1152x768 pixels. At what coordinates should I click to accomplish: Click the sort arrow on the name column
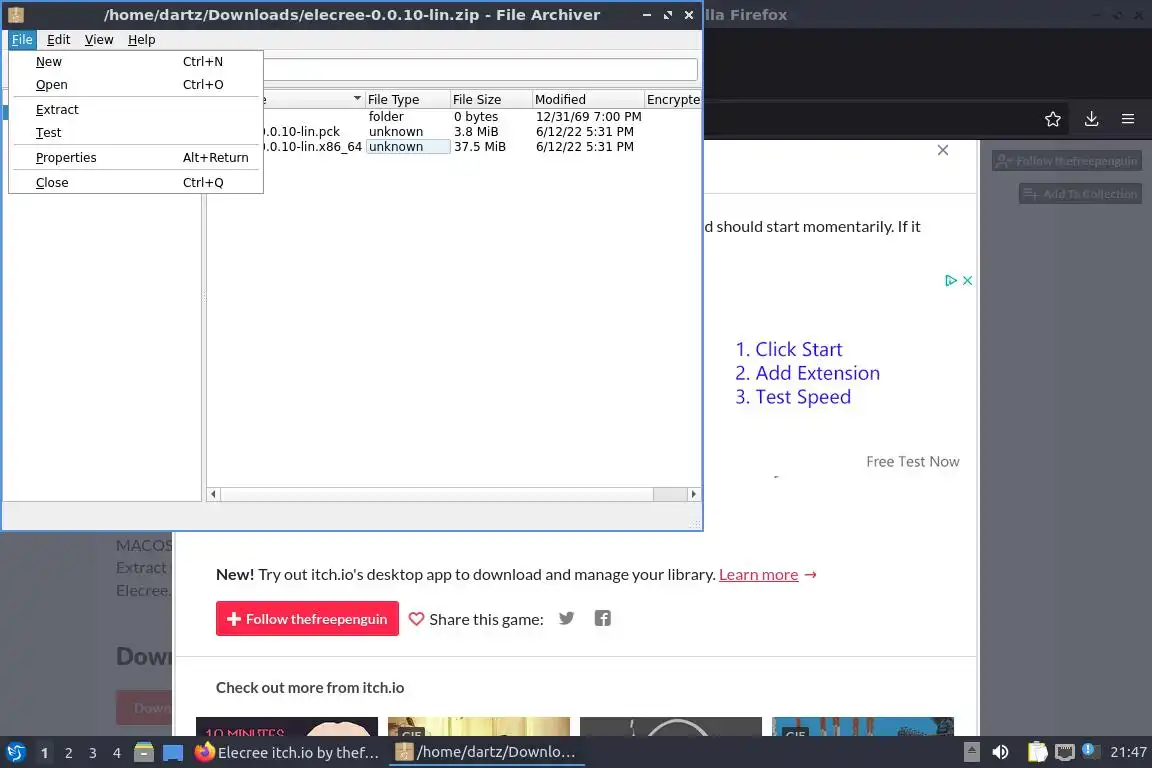pos(357,98)
